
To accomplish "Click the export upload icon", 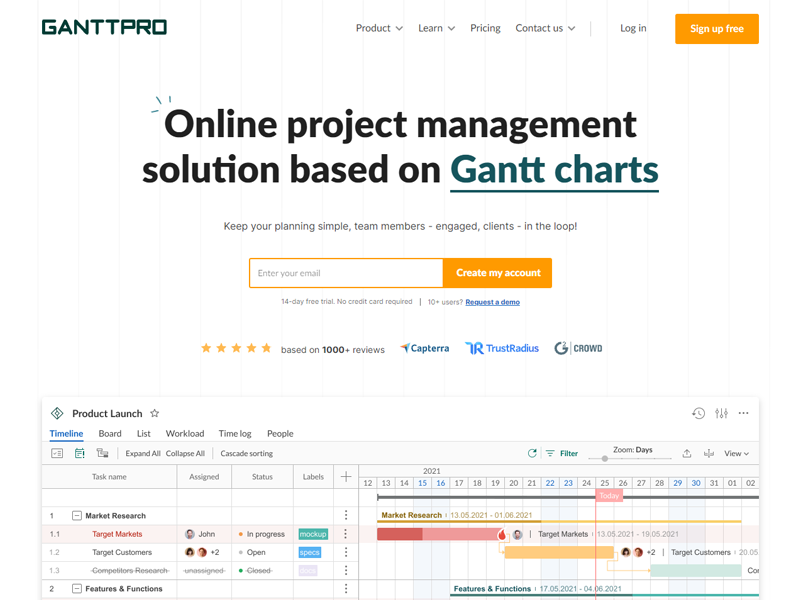I will click(687, 453).
